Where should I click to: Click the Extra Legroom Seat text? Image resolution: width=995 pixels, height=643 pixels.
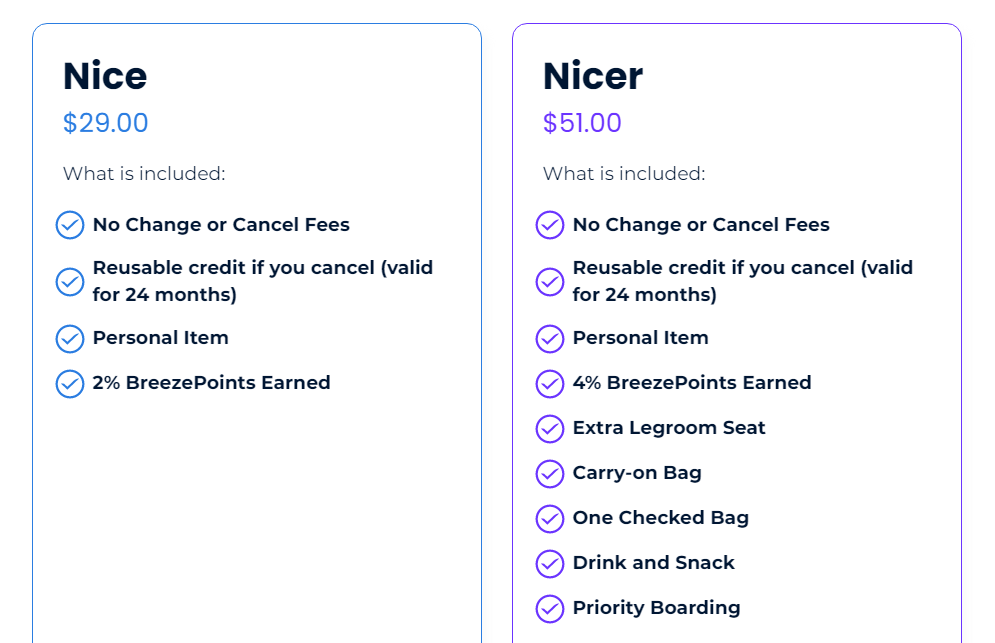pyautogui.click(x=669, y=428)
